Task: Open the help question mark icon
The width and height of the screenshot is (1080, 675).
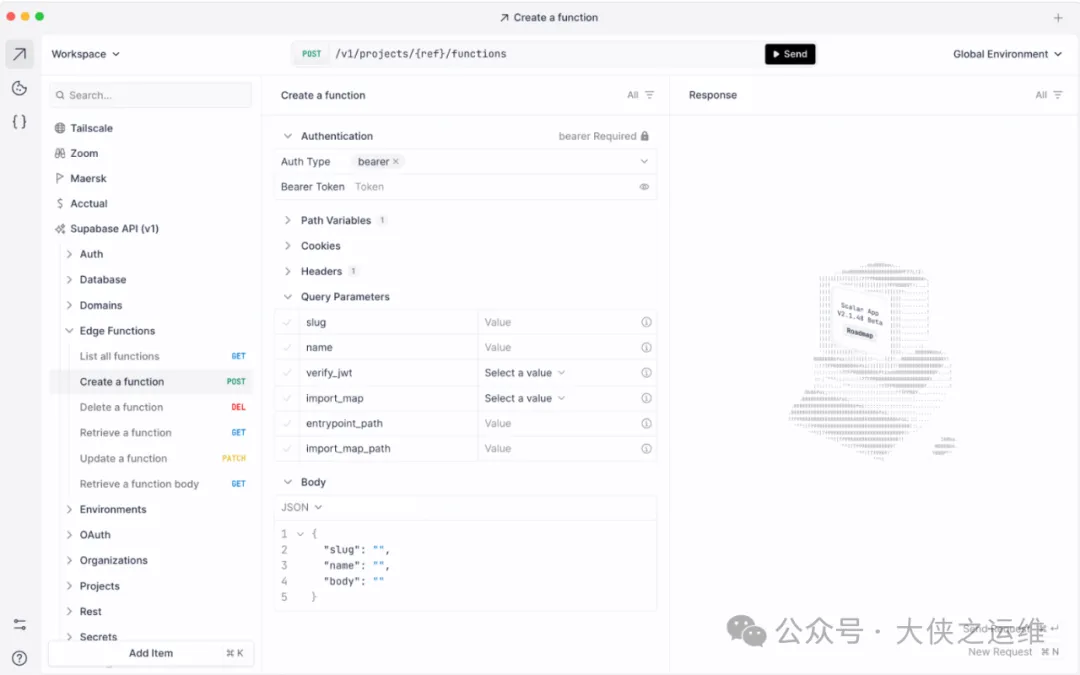Action: pyautogui.click(x=19, y=658)
